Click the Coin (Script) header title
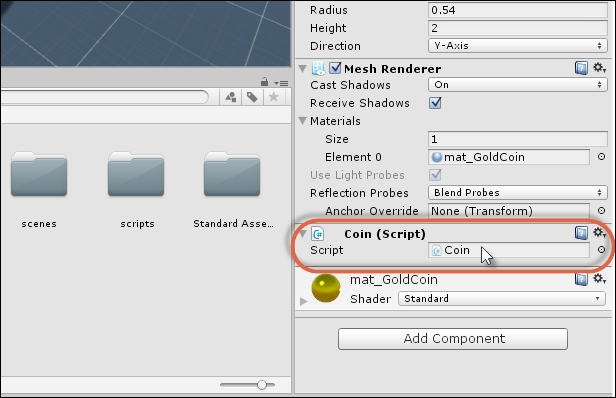Image resolution: width=616 pixels, height=398 pixels. [x=385, y=234]
